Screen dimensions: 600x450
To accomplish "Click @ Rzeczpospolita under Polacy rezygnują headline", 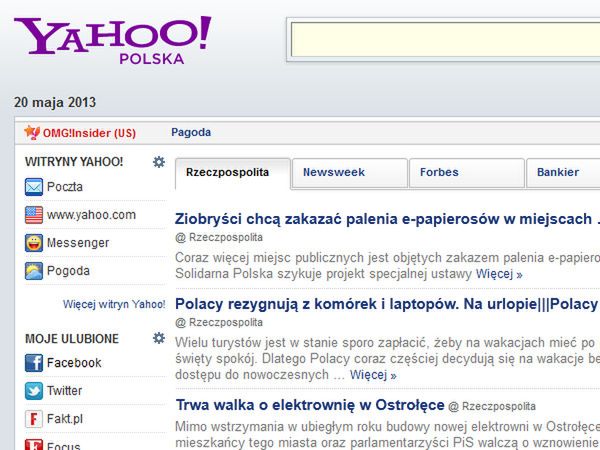I will click(219, 323).
